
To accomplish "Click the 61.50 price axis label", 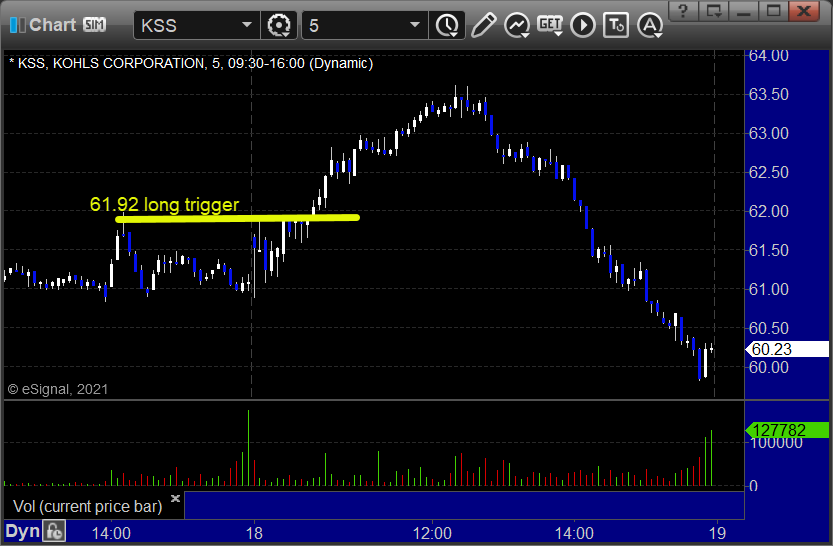I will tap(768, 250).
